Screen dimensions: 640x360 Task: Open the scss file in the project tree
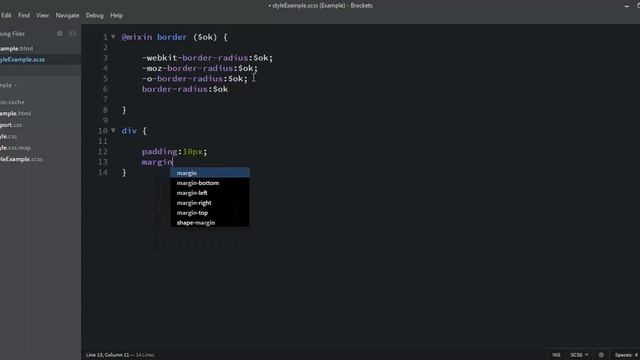tap(22, 159)
